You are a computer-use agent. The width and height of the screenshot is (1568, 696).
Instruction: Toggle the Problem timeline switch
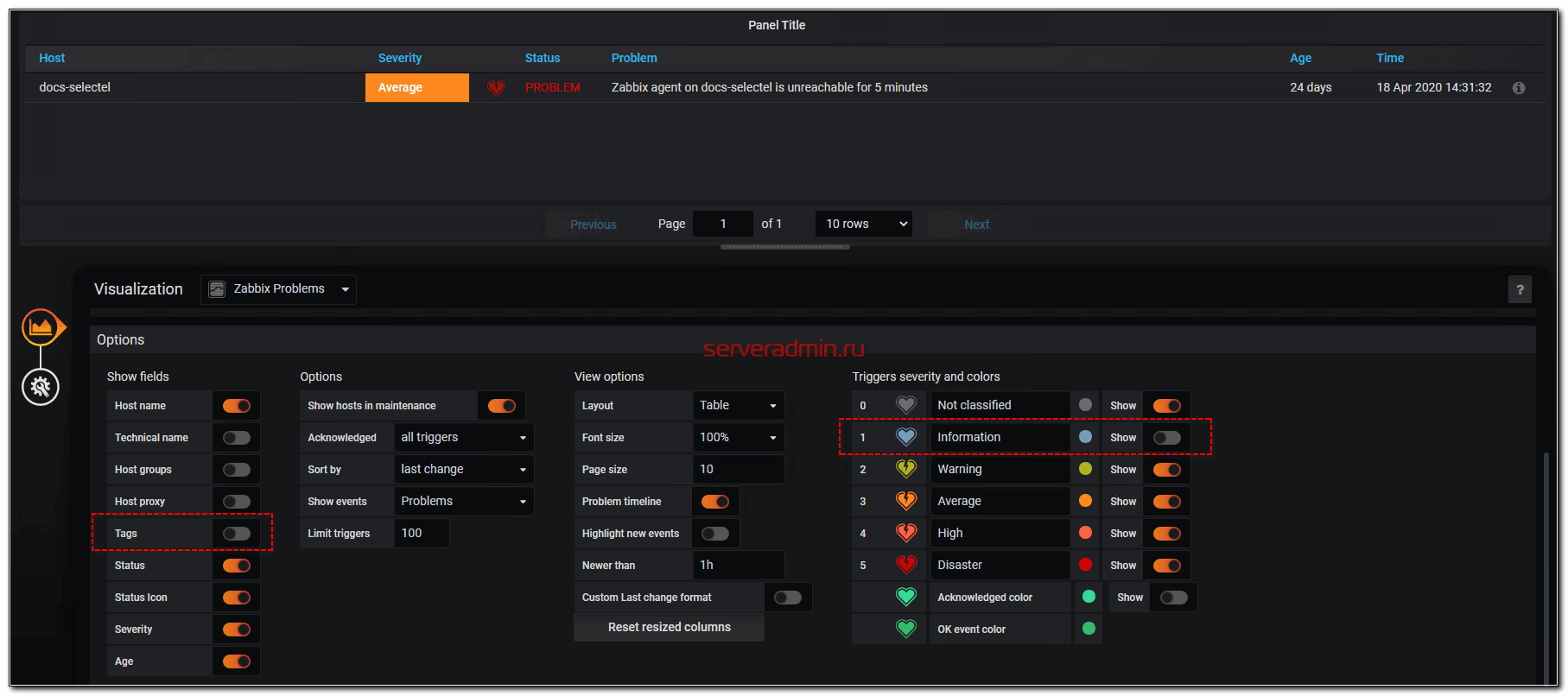point(715,502)
